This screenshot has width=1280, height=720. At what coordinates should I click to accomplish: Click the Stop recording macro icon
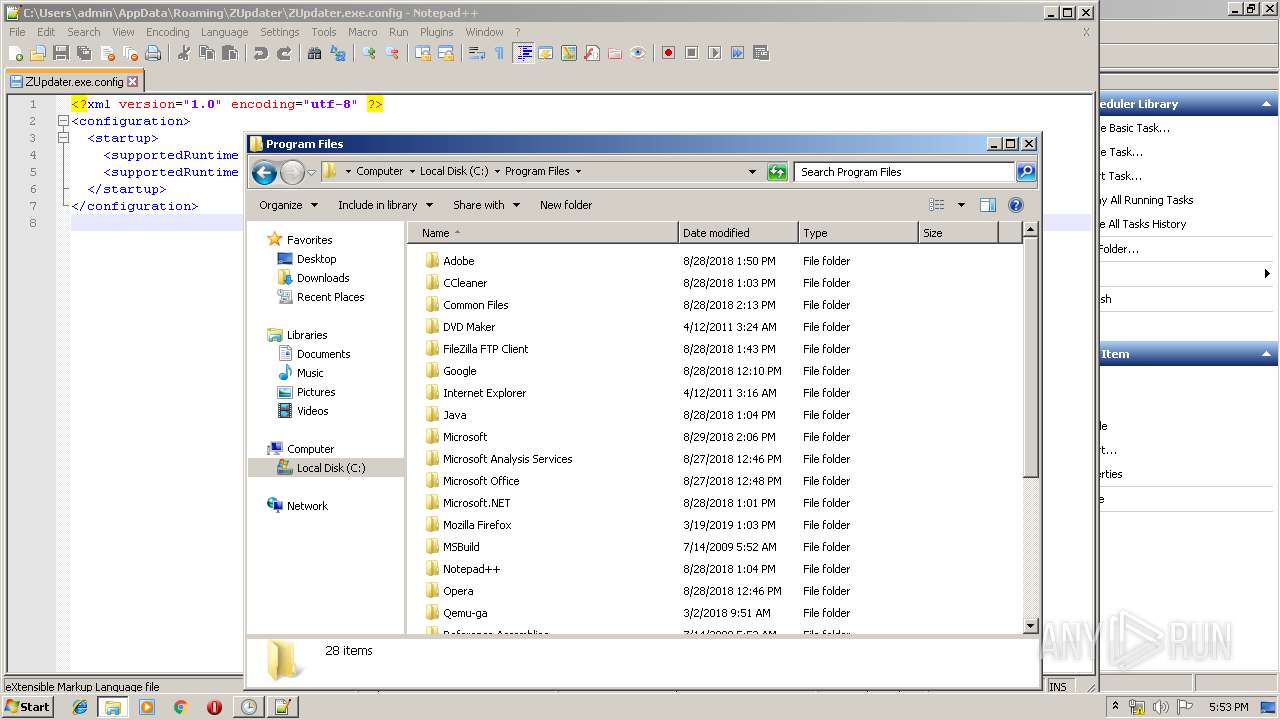point(691,53)
